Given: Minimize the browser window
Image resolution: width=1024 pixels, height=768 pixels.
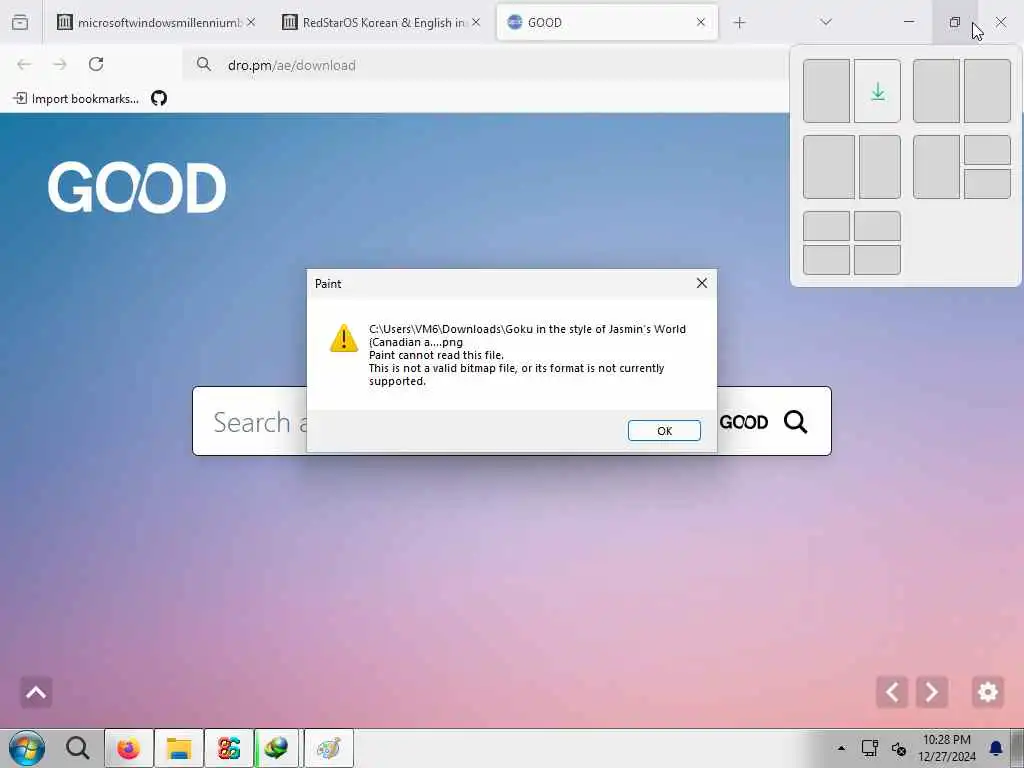Looking at the screenshot, I should click(x=909, y=22).
